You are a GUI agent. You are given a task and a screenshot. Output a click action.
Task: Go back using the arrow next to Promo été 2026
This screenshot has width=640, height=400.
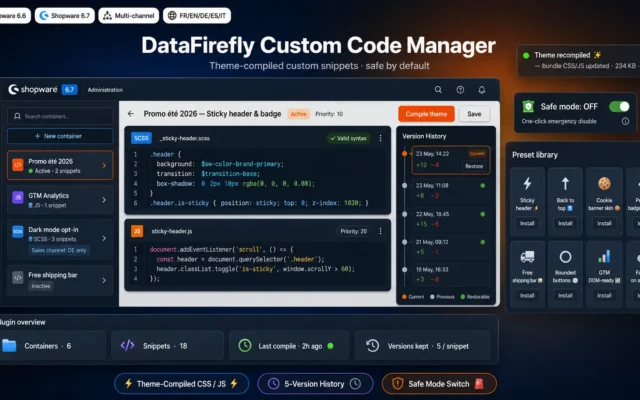[131, 114]
